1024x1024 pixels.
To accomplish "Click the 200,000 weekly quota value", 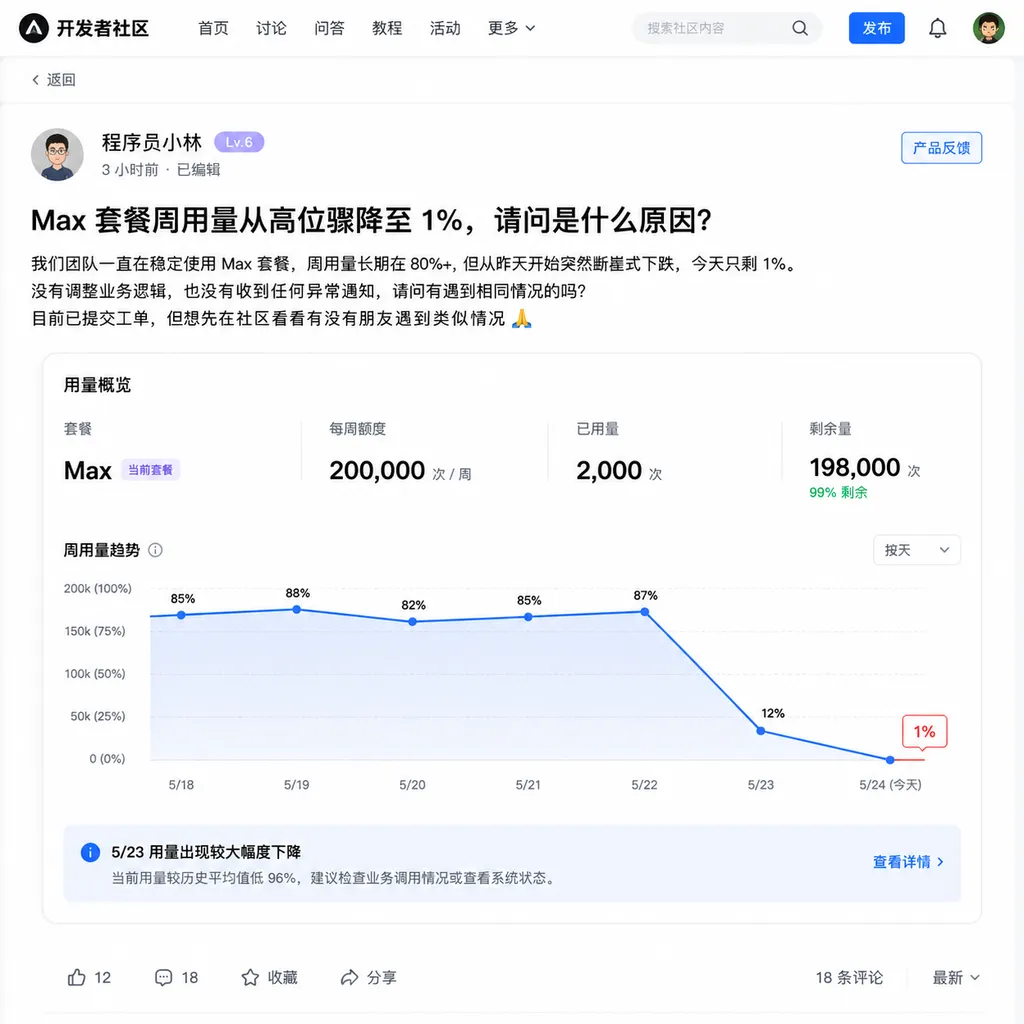I will 377,470.
